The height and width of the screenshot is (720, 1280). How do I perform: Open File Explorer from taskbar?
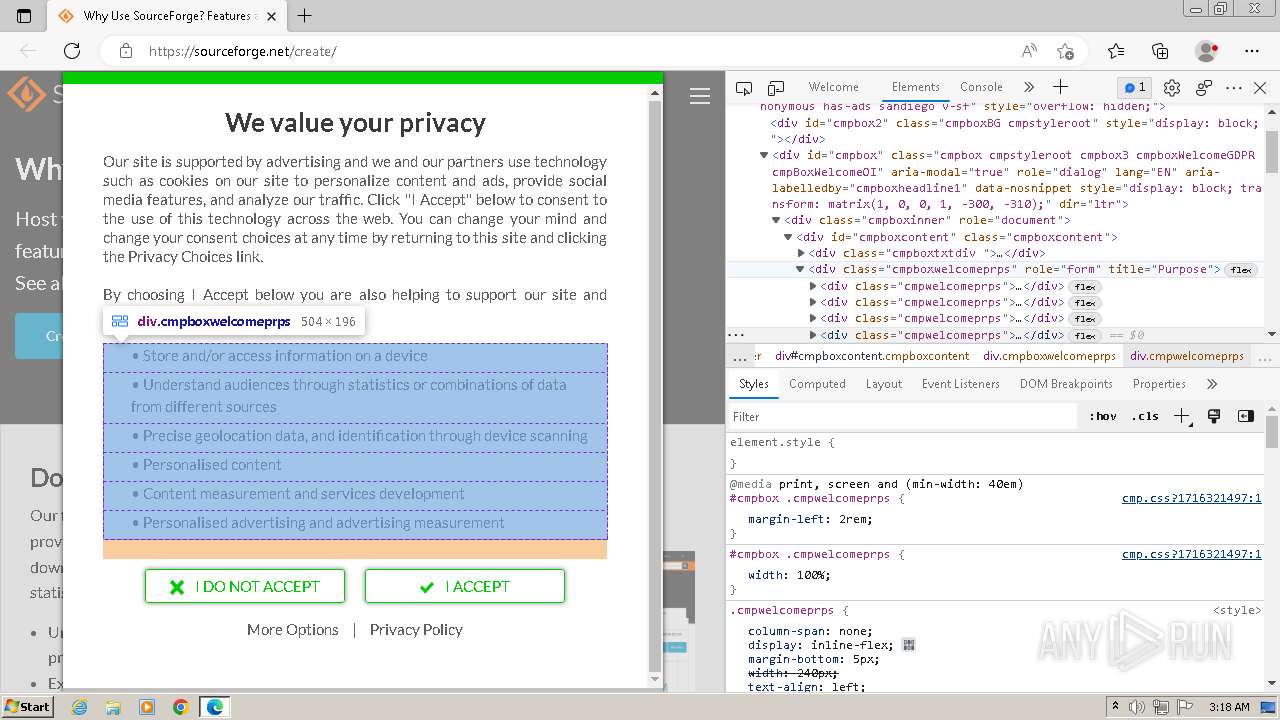click(113, 707)
